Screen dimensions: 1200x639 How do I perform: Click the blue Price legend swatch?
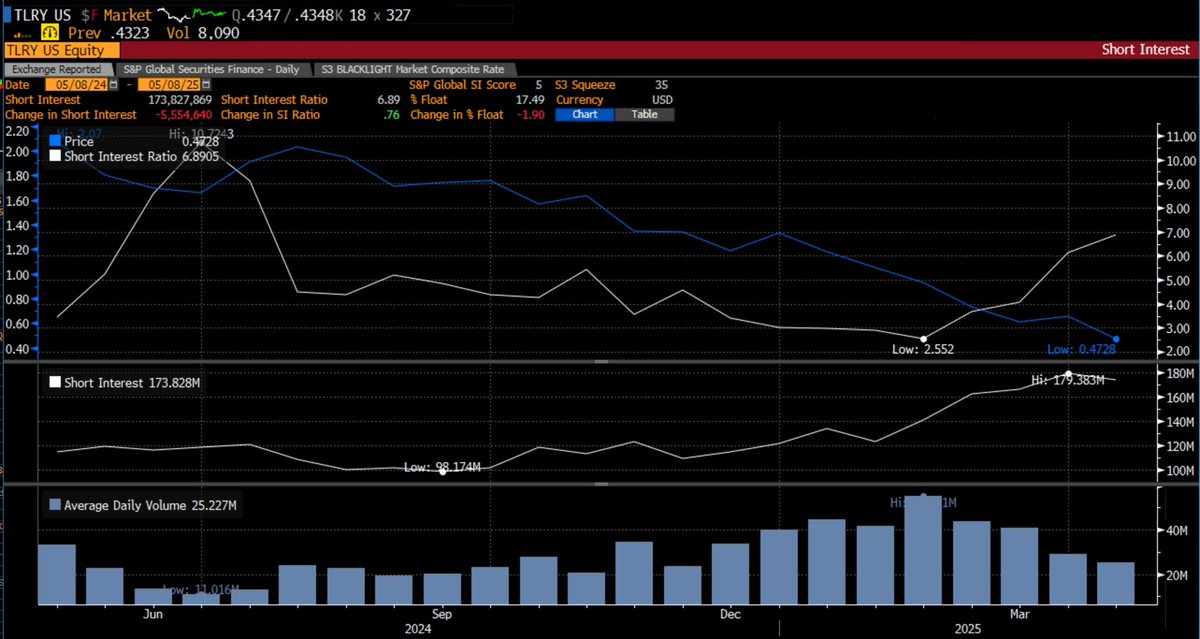click(x=55, y=142)
